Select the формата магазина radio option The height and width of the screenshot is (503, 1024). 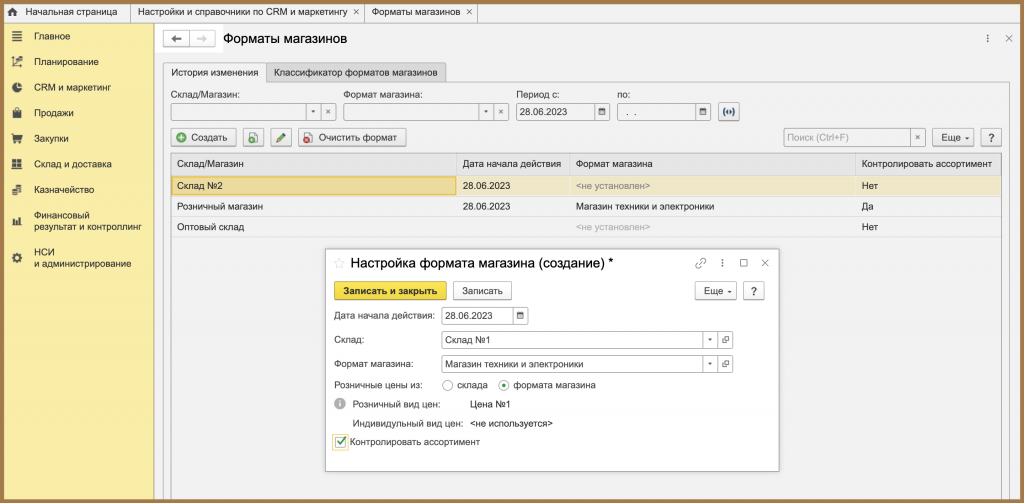click(x=504, y=385)
